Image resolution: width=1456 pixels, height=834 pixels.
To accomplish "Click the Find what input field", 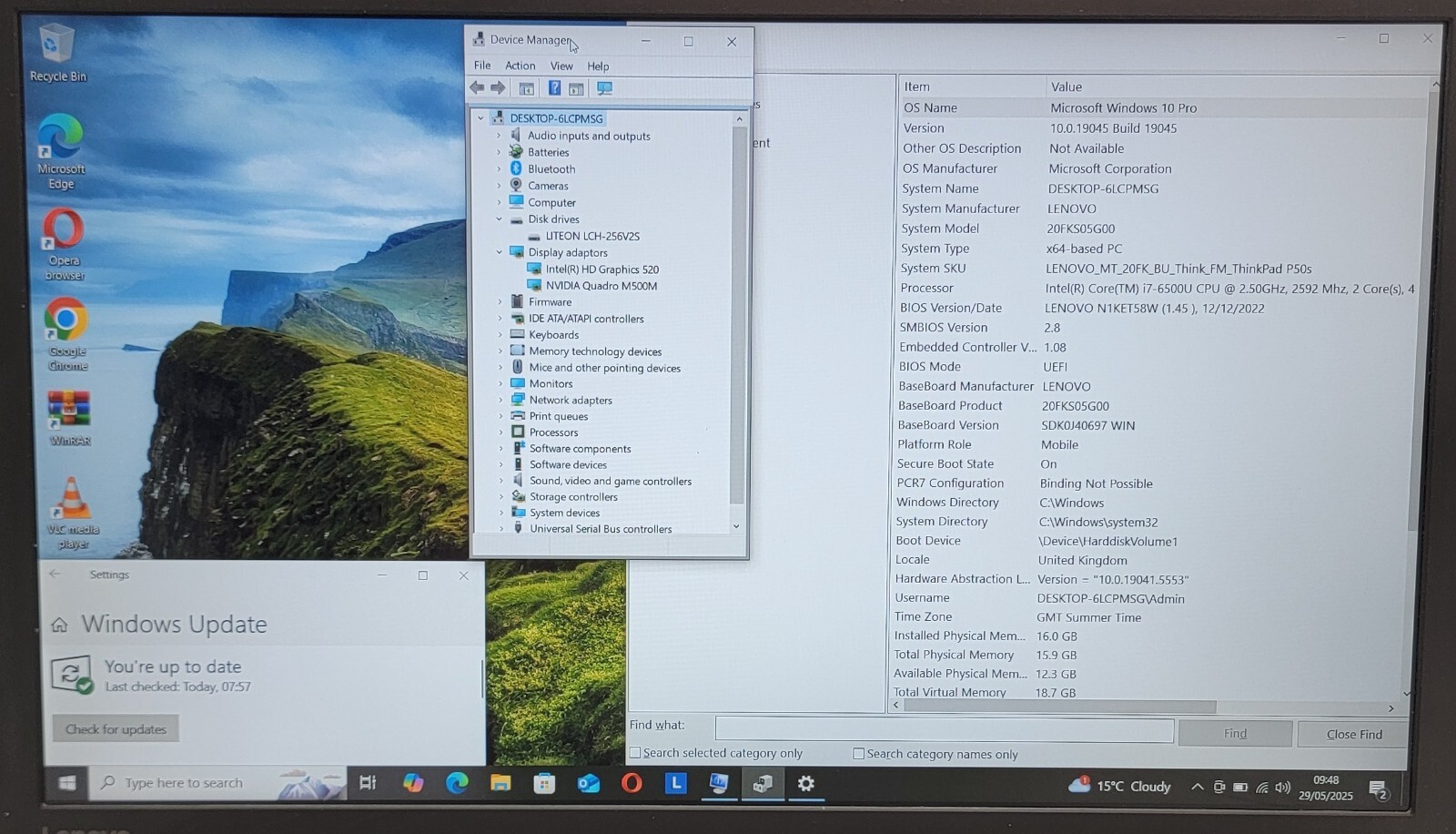I will click(944, 730).
